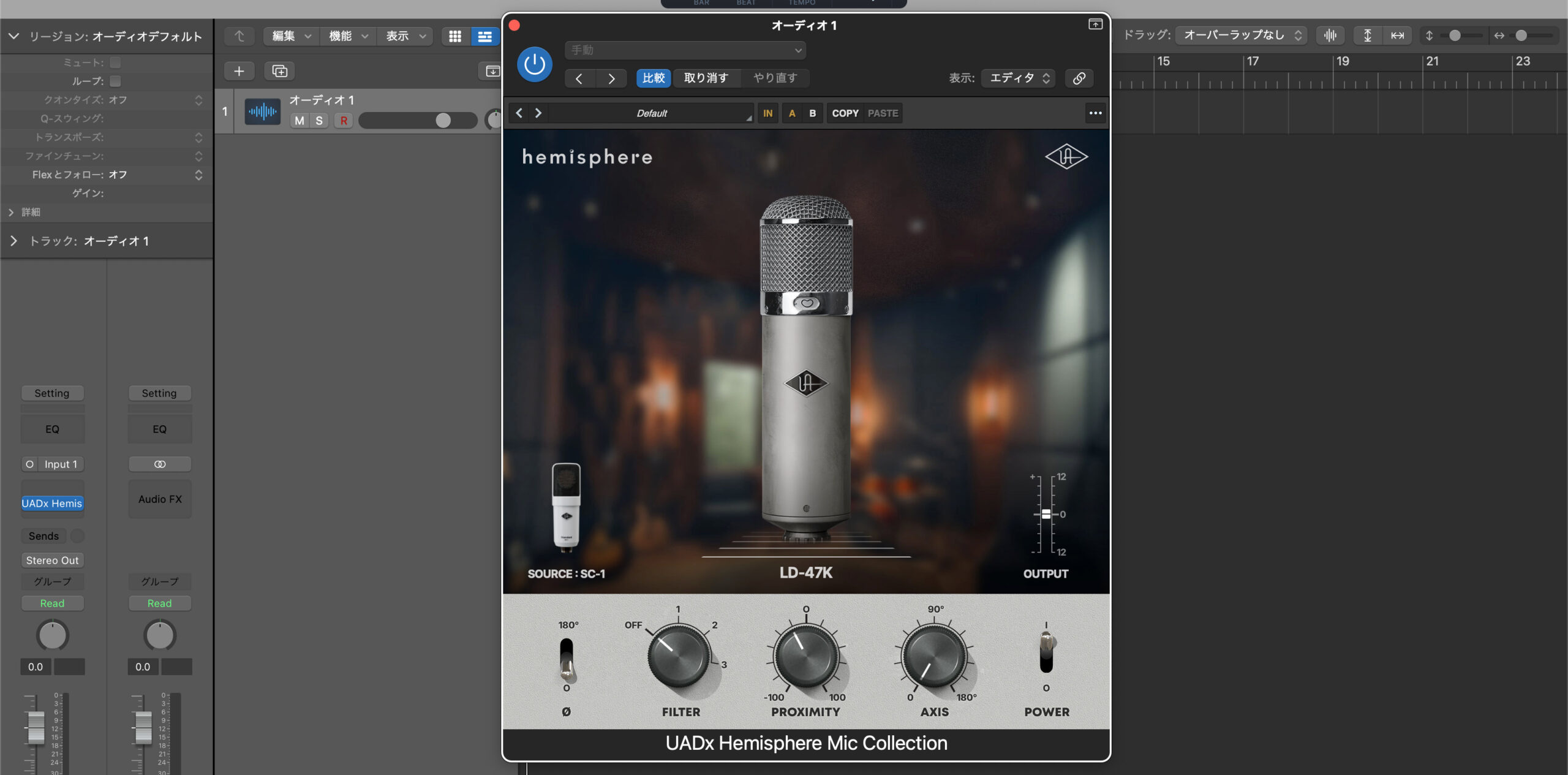Click the track volume knob at header edge
This screenshot has height=775, width=1568.
[493, 120]
